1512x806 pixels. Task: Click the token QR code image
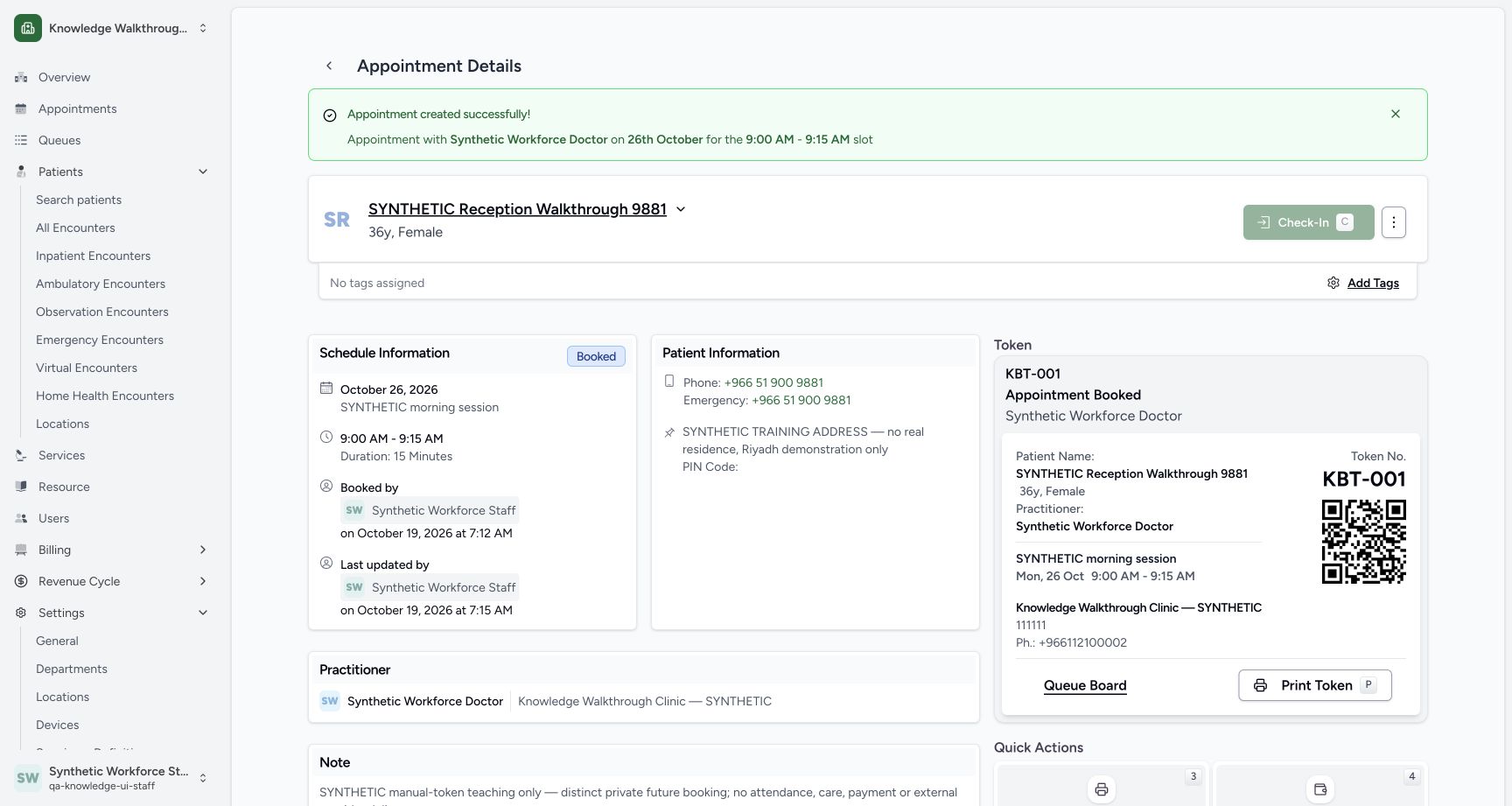[x=1363, y=541]
